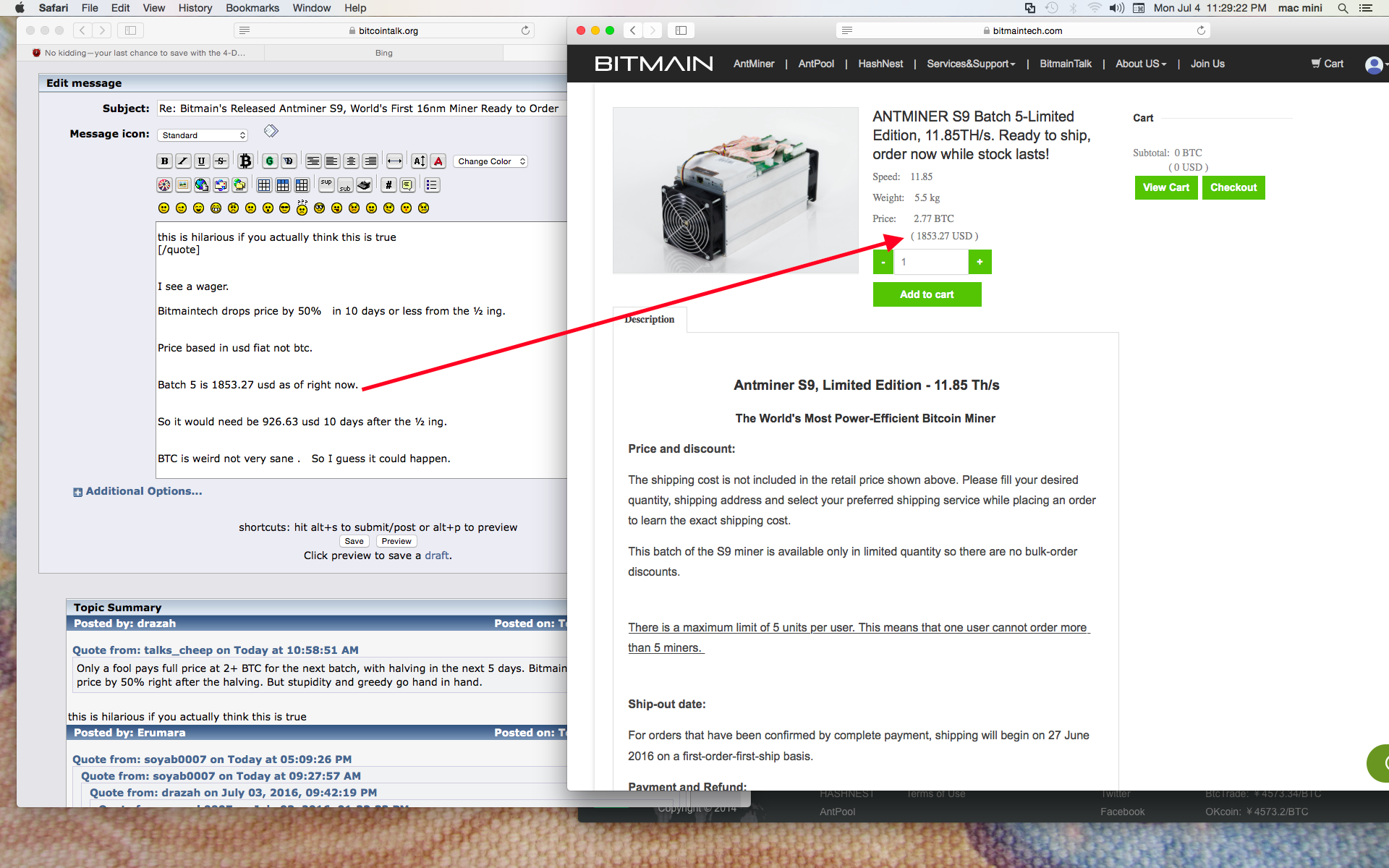Screen dimensions: 1389x868
Task: Apply bold formatting in forum editor
Action: tap(164, 161)
